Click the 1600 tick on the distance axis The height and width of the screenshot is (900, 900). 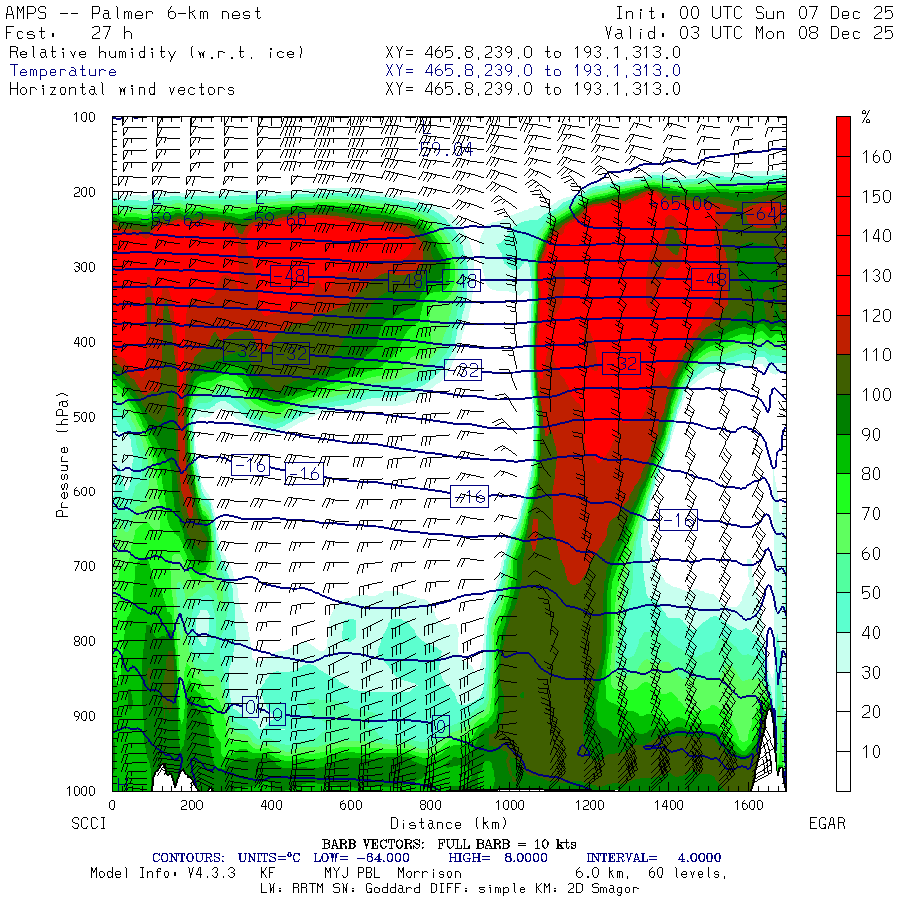click(x=748, y=805)
